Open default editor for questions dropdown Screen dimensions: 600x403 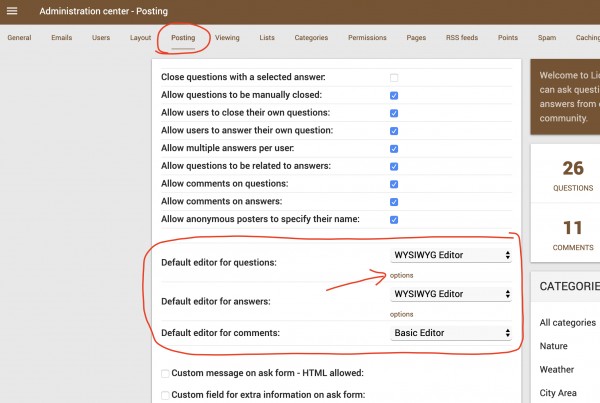tap(451, 256)
